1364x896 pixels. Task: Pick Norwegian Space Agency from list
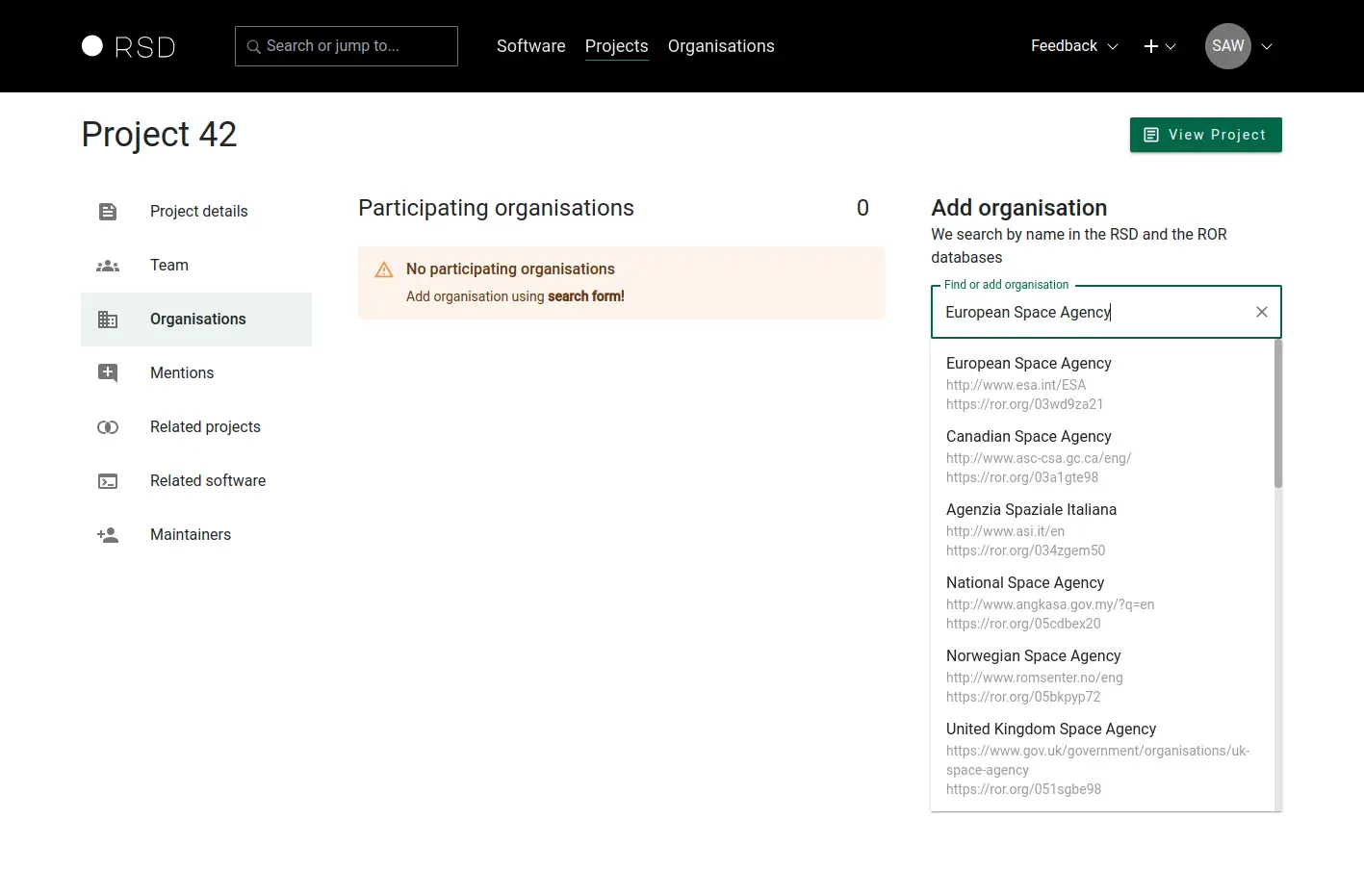1033,656
